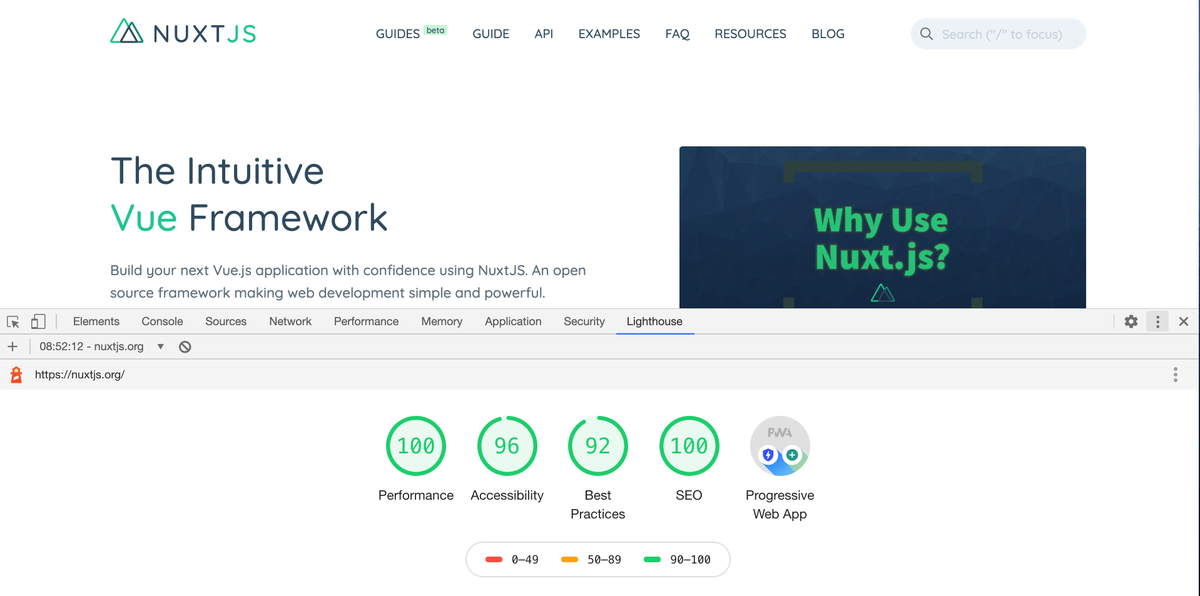Close the DevTools panel

pyautogui.click(x=1183, y=321)
